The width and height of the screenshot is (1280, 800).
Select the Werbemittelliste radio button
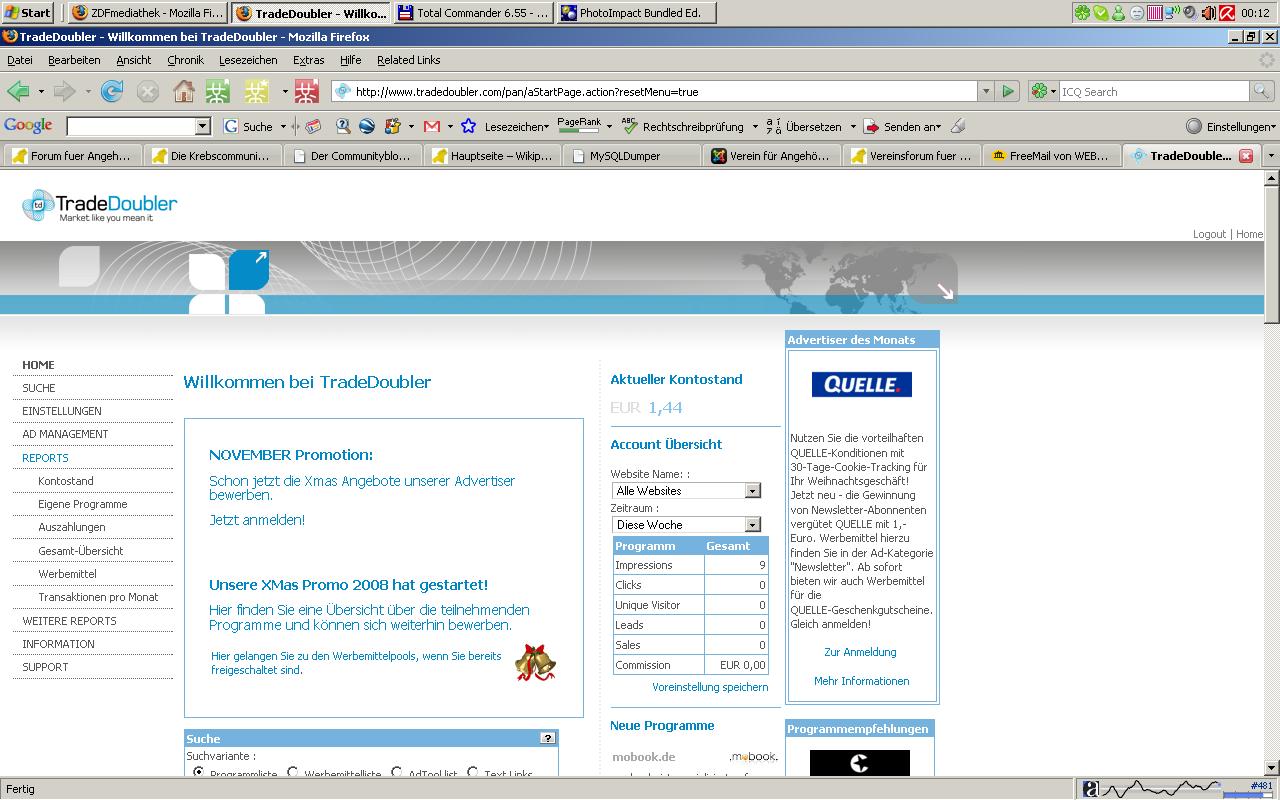(x=293, y=772)
